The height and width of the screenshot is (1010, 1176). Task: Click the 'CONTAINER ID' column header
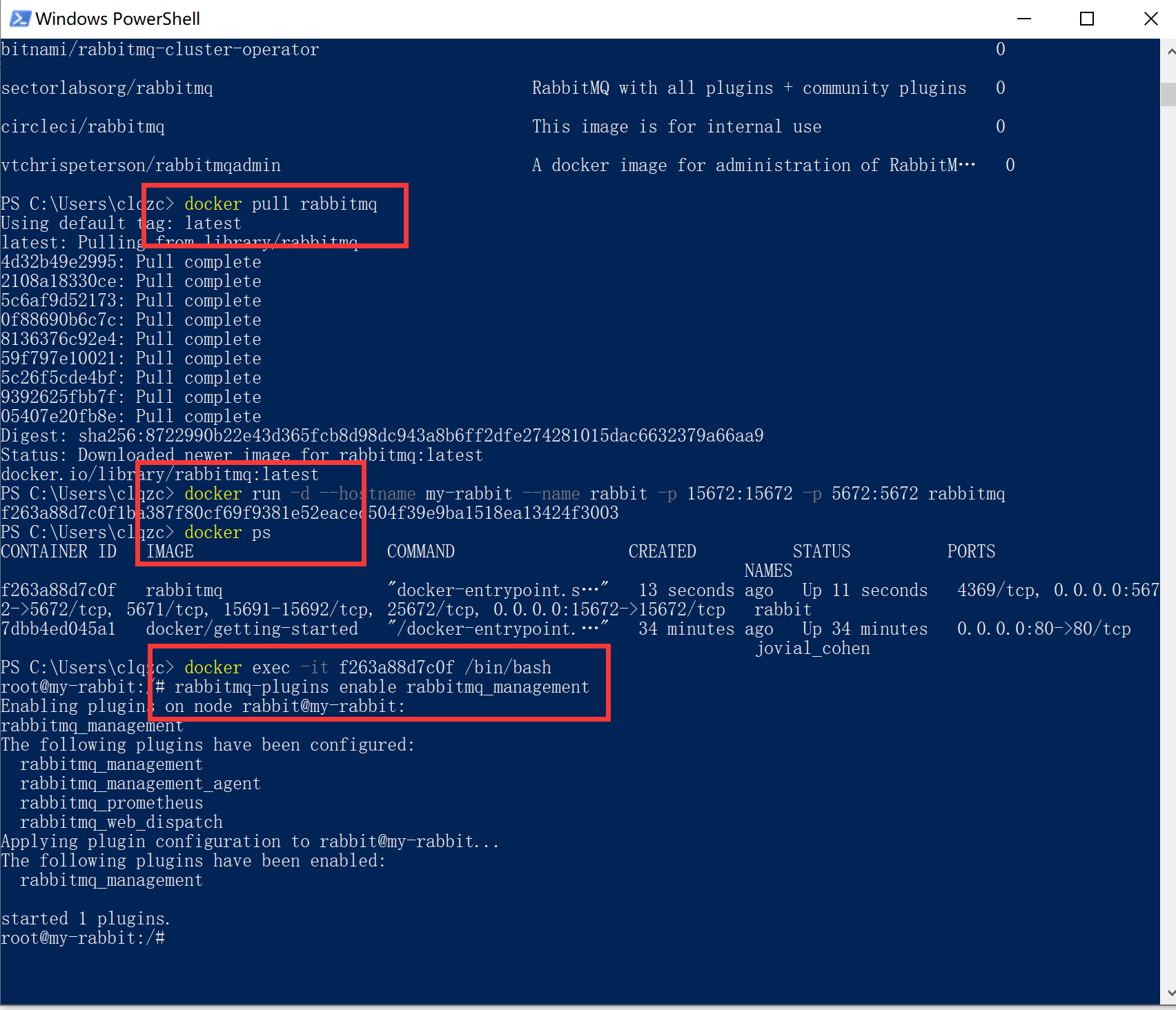[59, 552]
